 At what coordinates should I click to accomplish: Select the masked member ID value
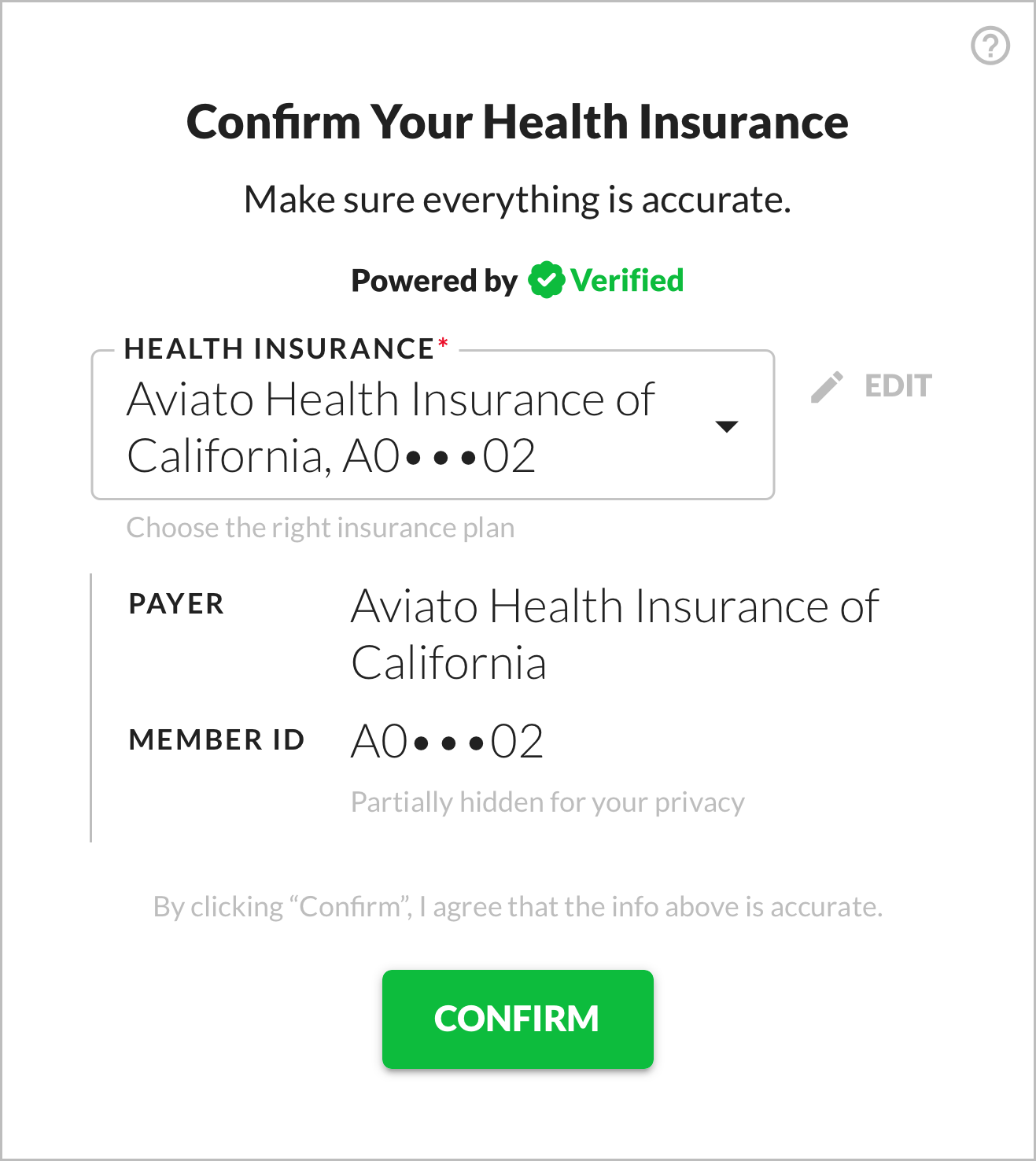[x=447, y=741]
